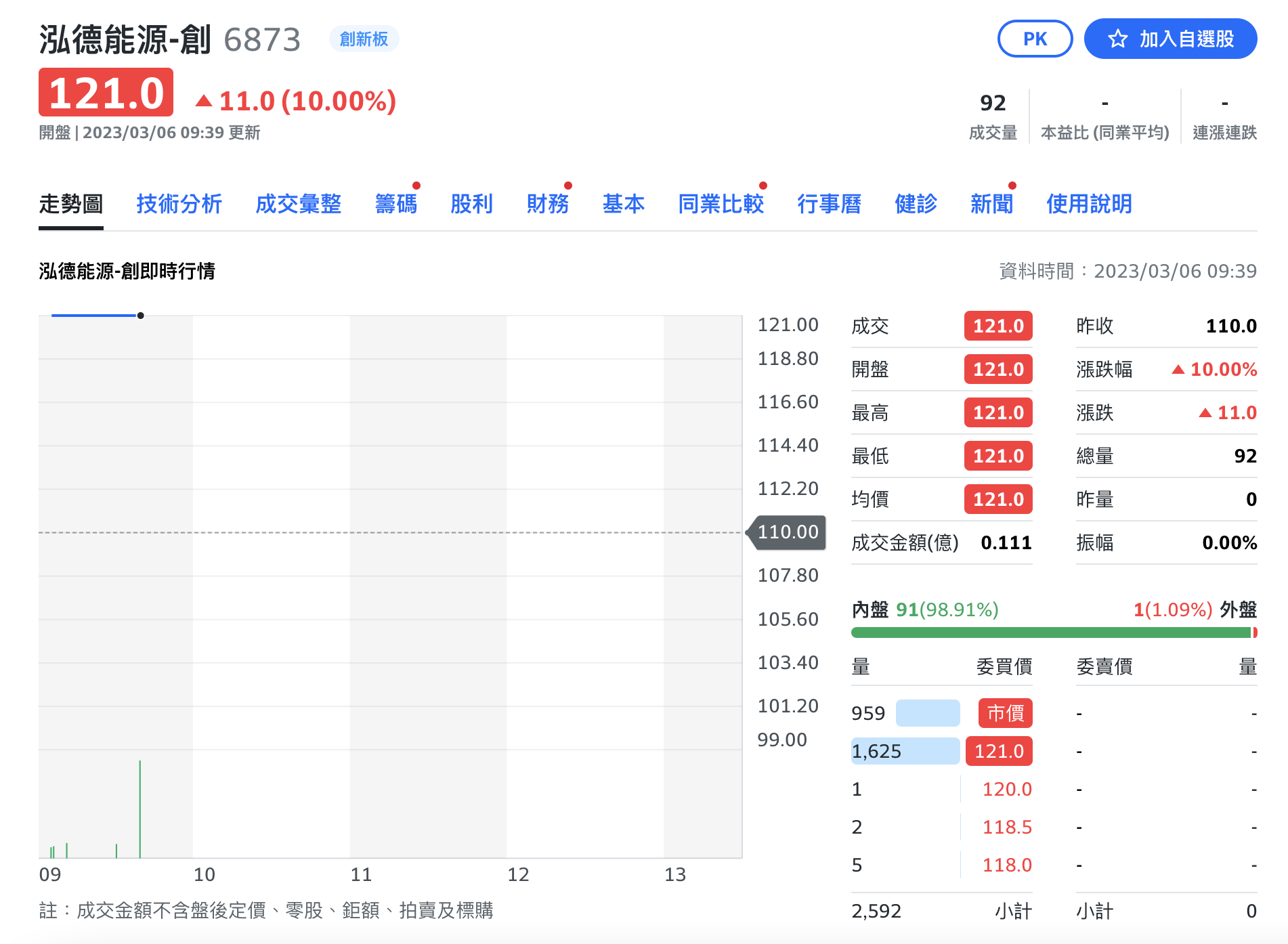Select the 走勢圖 tab
The height and width of the screenshot is (944, 1288).
[71, 204]
